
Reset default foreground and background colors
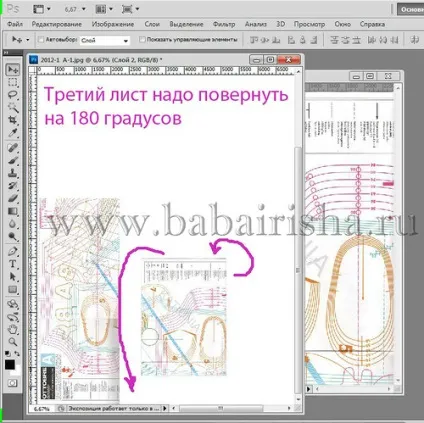(8, 354)
